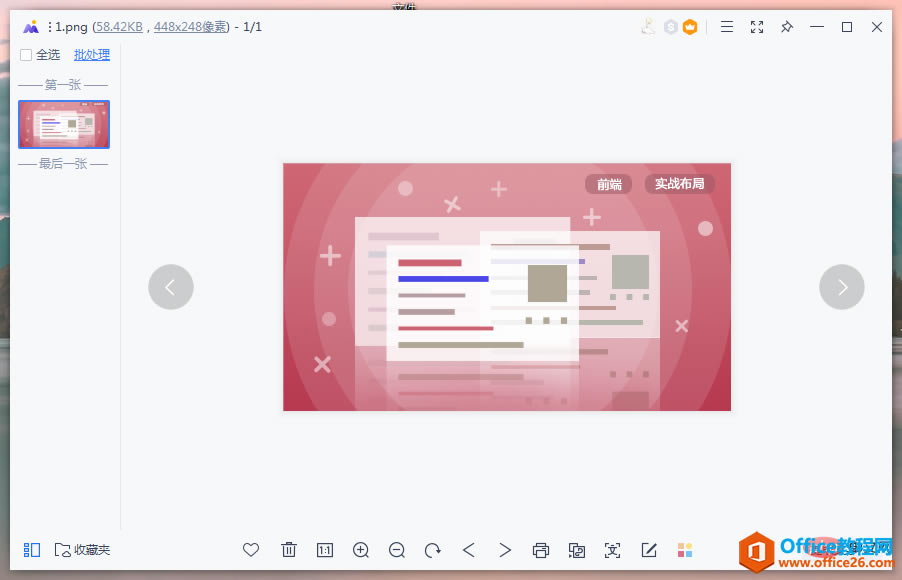Print the current image
Image resolution: width=902 pixels, height=580 pixels.
click(x=541, y=550)
